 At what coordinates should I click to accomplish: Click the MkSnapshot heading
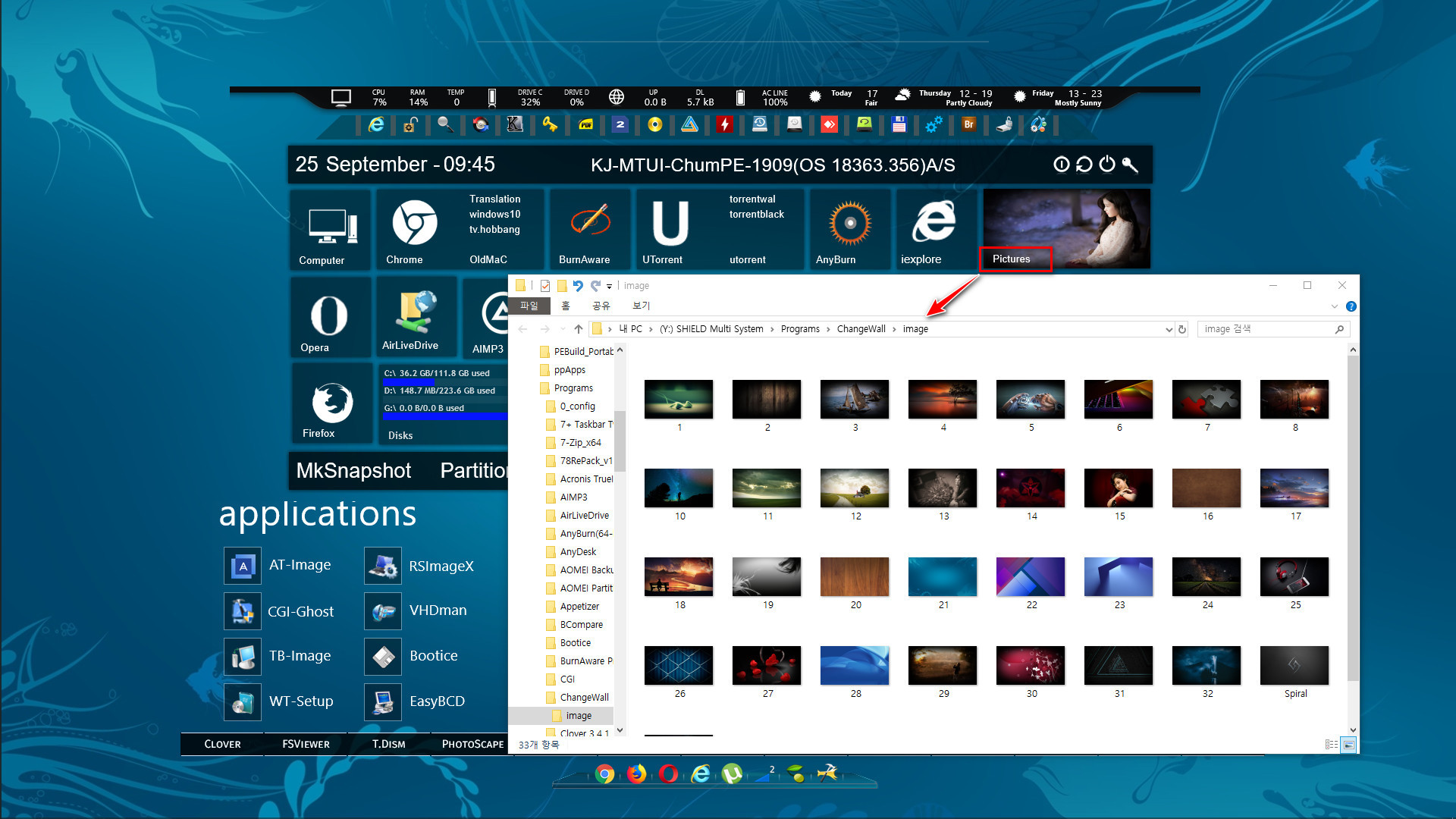353,471
